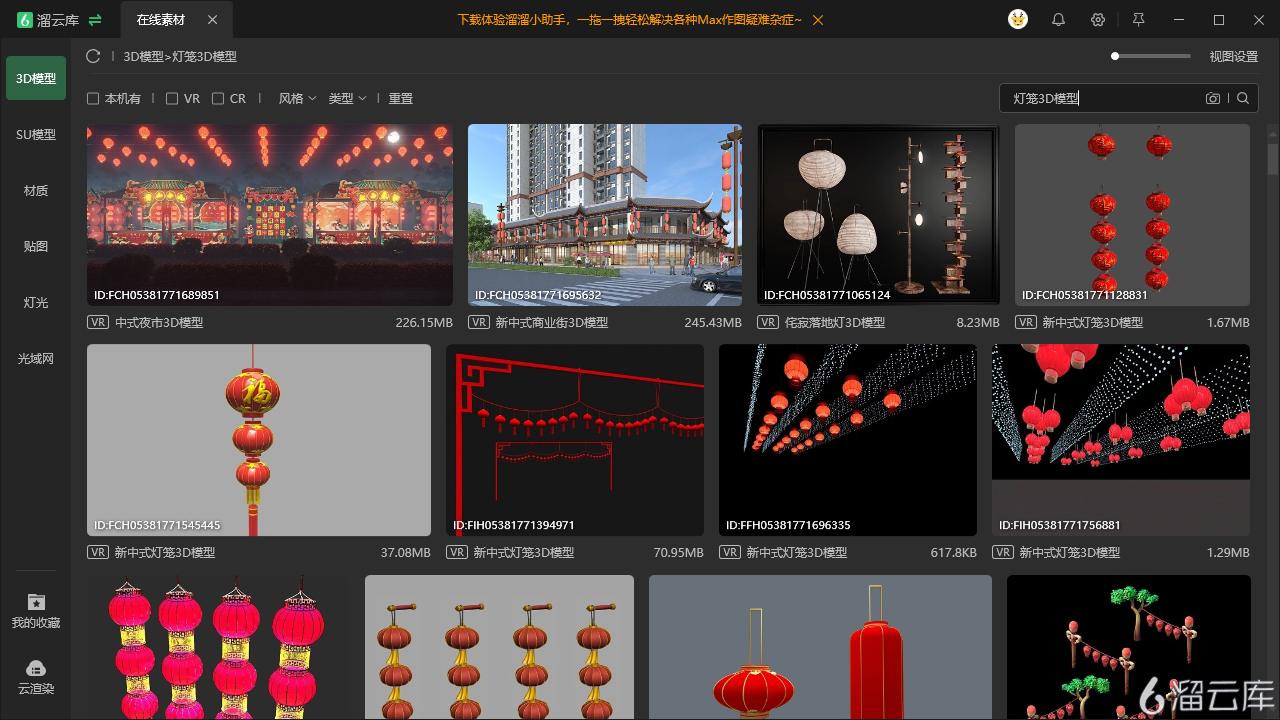Switch to 贴图 textures section
The height and width of the screenshot is (720, 1280).
point(36,246)
